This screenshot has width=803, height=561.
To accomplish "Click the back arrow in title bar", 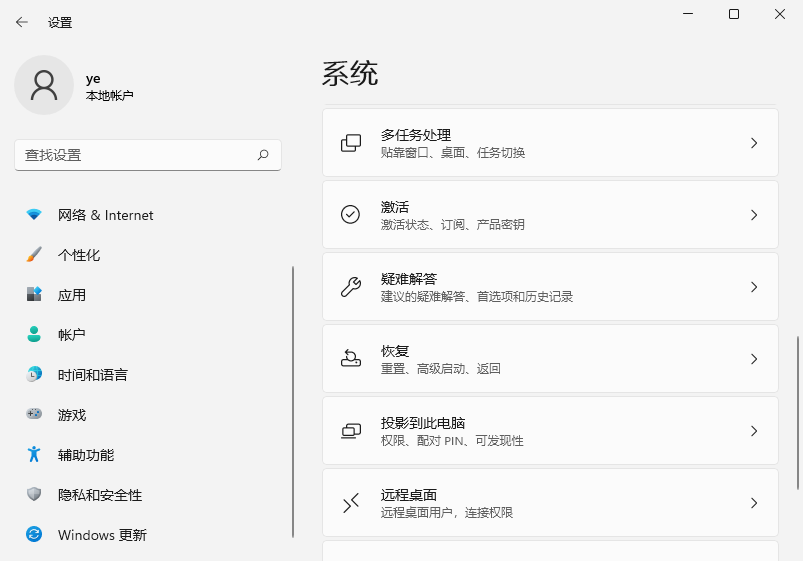I will tap(22, 22).
